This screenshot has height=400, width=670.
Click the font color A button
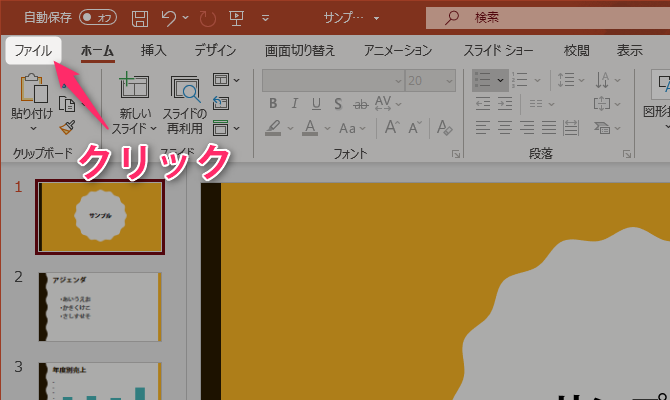310,128
